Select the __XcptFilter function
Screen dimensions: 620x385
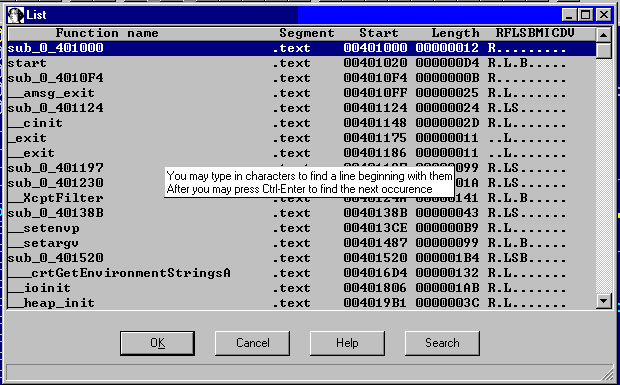tap(302, 198)
